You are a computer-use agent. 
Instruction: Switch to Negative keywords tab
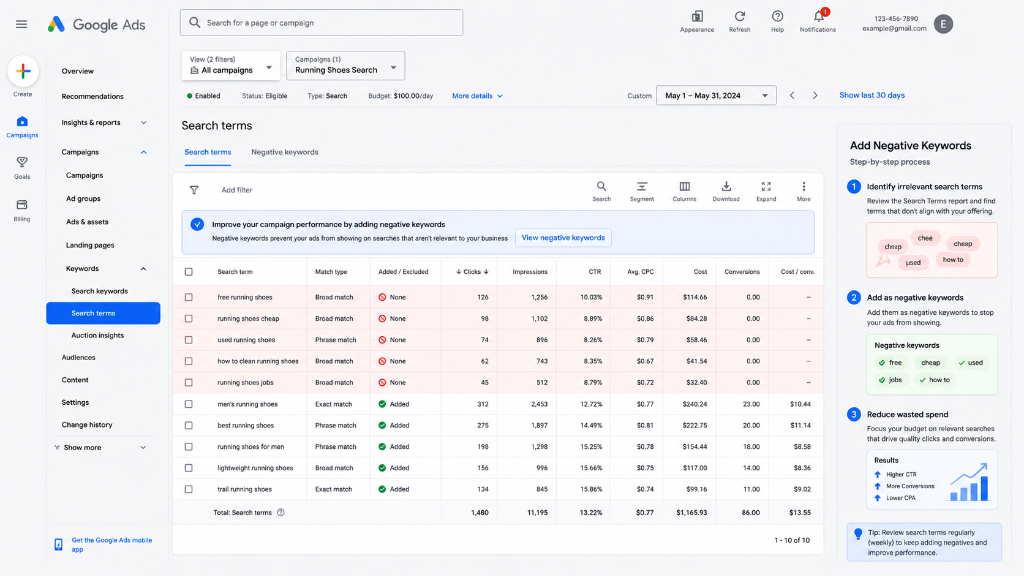click(285, 152)
